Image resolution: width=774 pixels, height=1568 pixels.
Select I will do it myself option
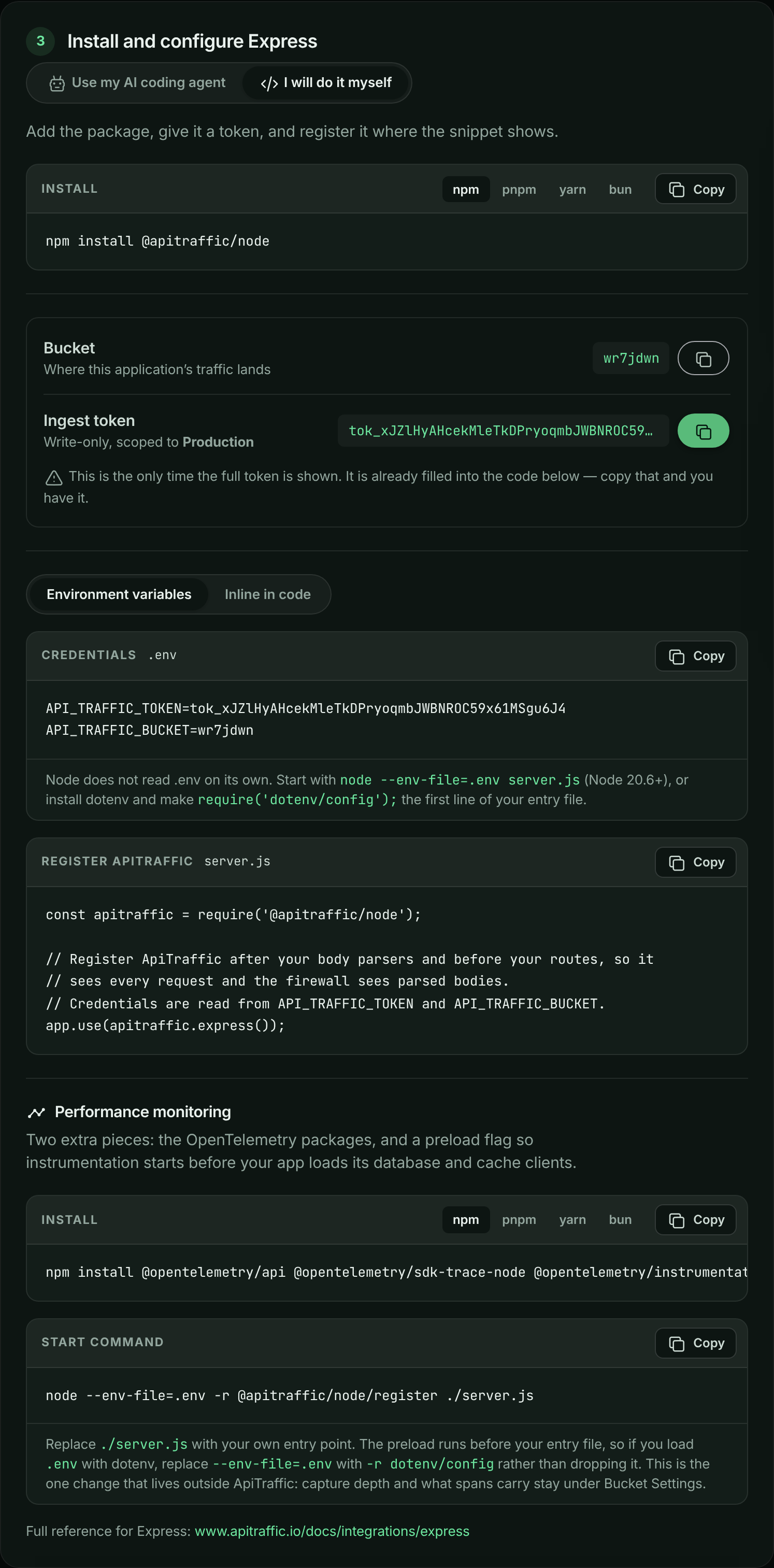point(325,83)
